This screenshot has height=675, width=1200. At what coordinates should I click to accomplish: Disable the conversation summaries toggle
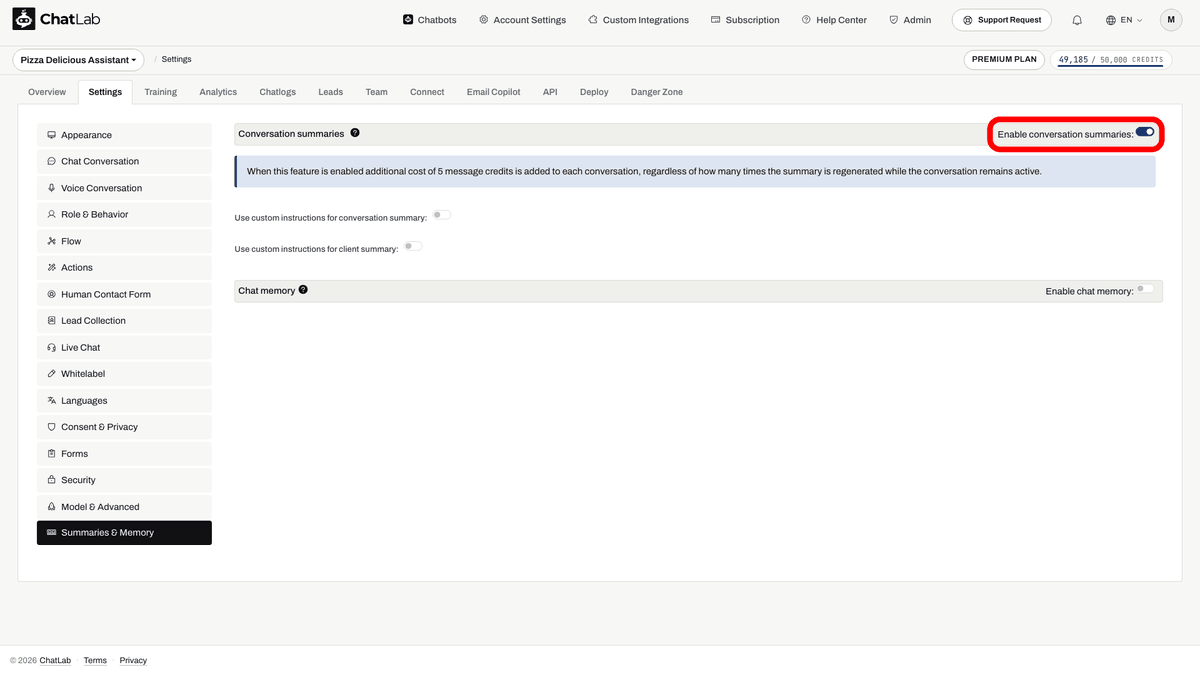pyautogui.click(x=1145, y=132)
